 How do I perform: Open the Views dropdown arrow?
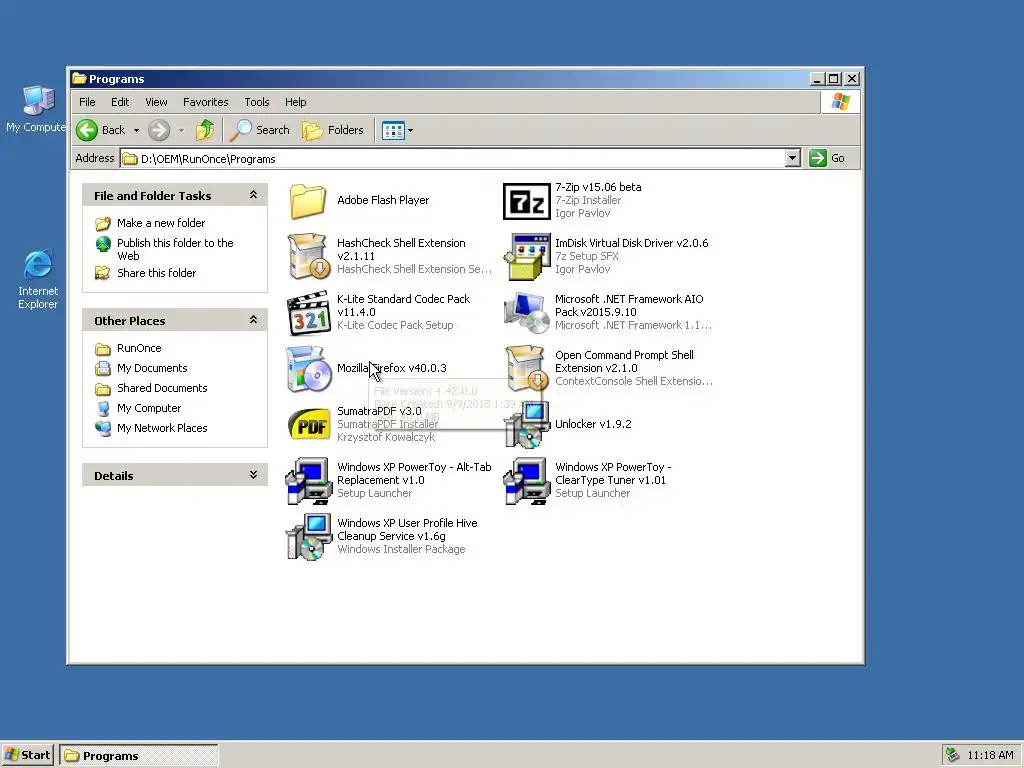click(411, 131)
